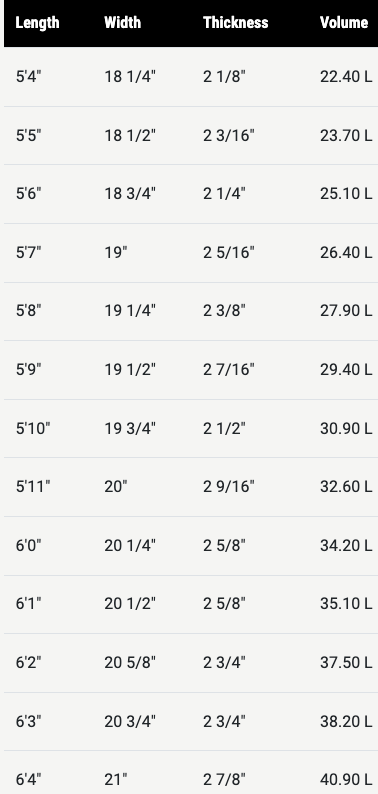Click the Length column header
Screen dimensions: 378x794
tap(37, 23)
